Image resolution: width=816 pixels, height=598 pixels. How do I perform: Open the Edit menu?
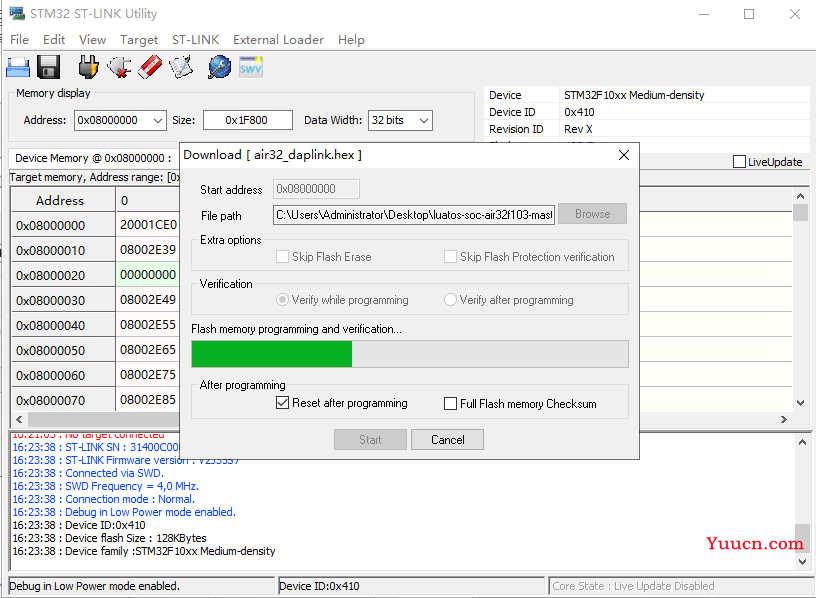54,40
